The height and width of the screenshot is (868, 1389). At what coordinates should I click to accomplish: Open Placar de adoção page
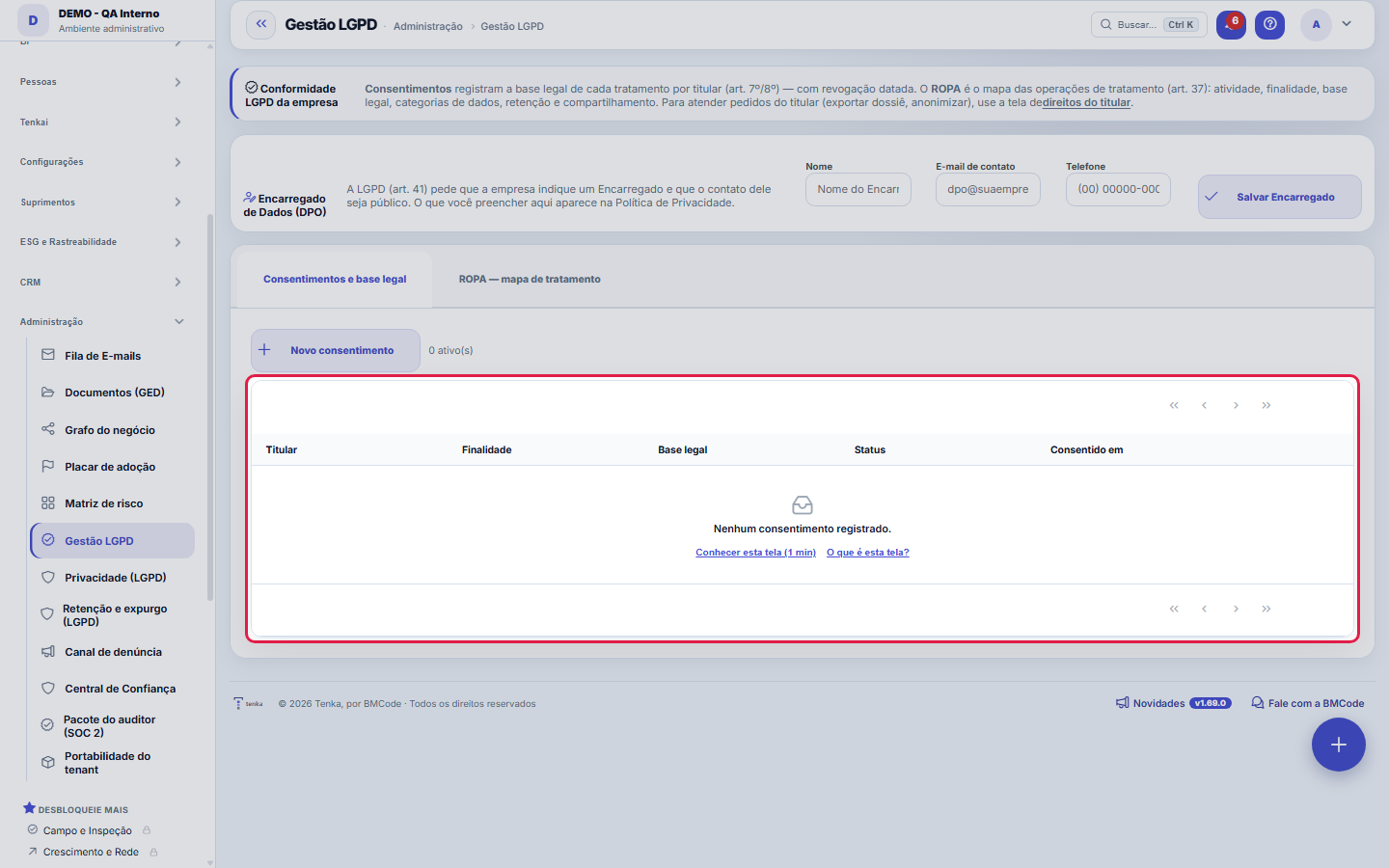click(x=112, y=467)
